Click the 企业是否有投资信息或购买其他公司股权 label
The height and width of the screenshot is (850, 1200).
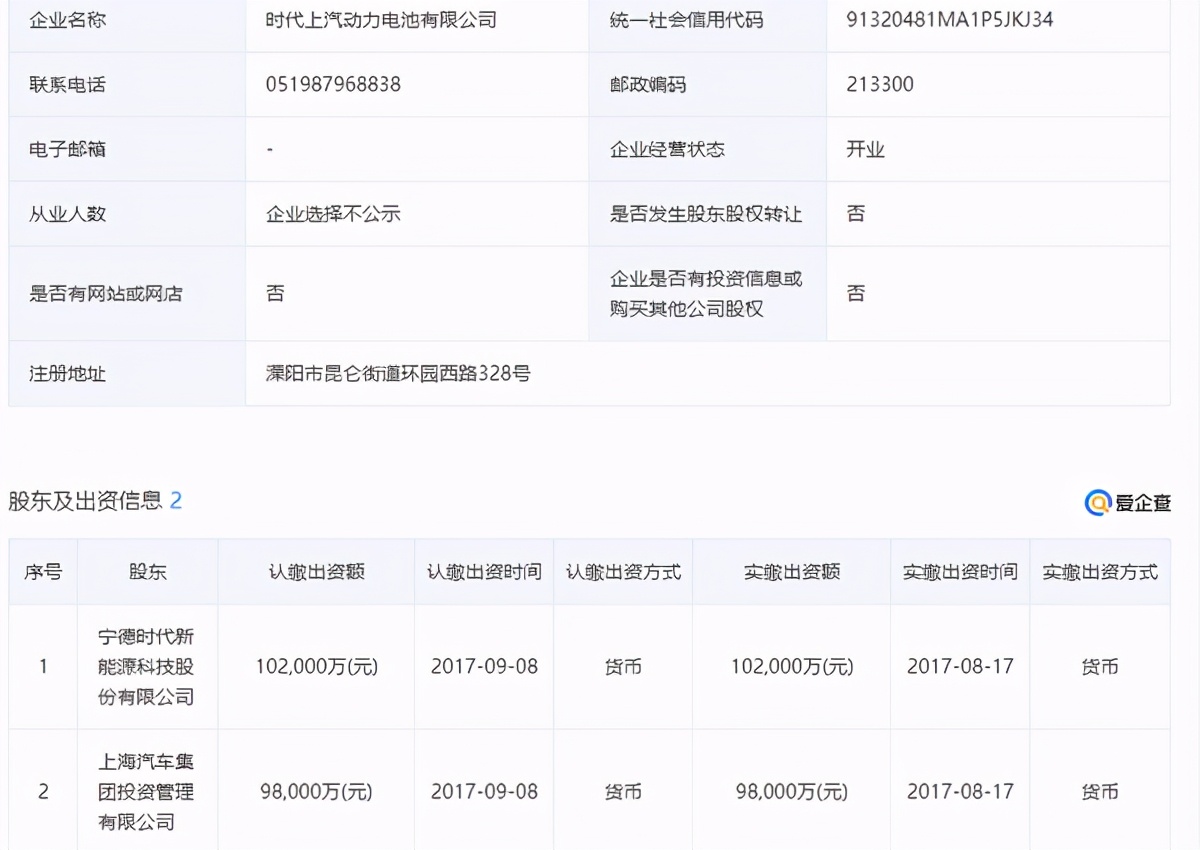point(706,294)
